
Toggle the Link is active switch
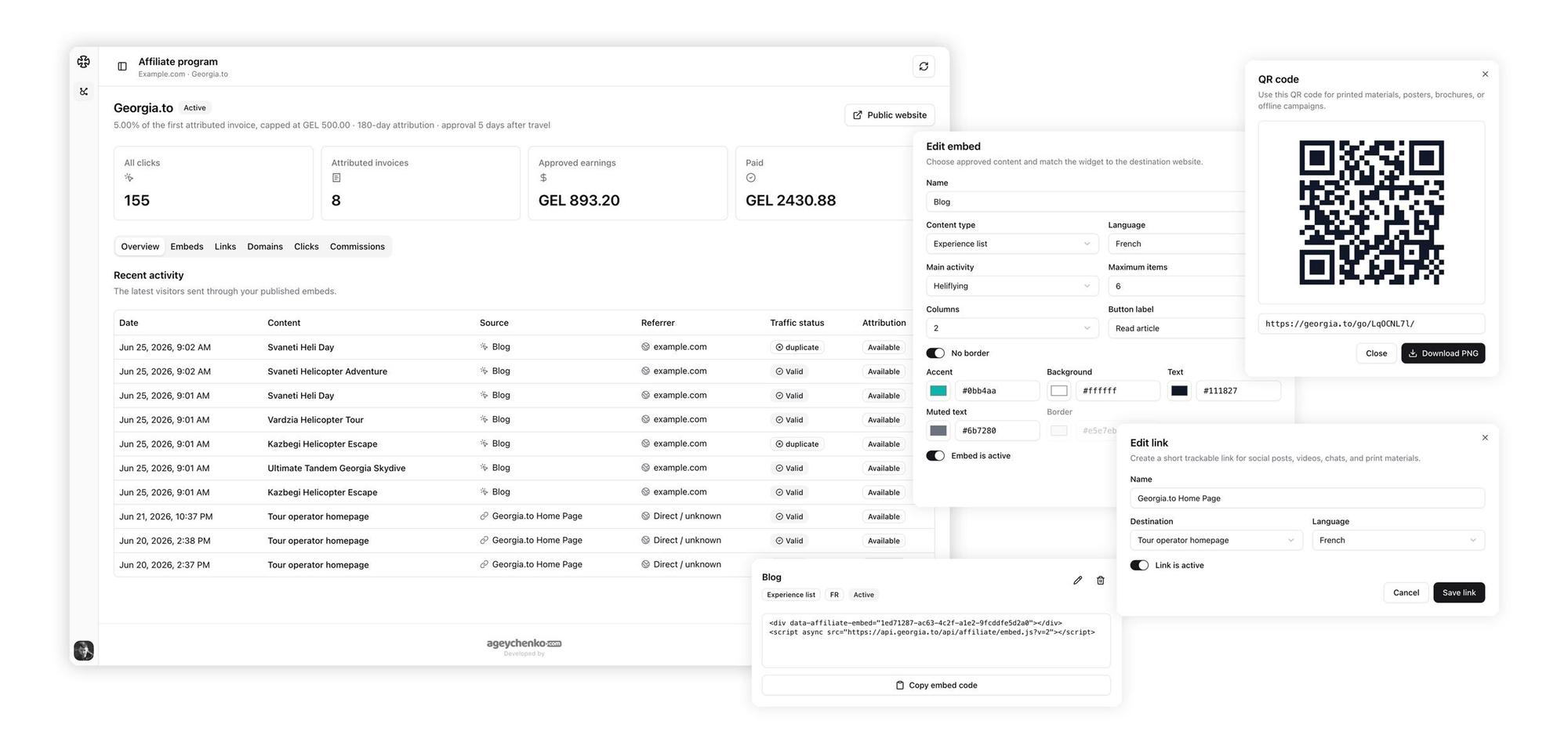pos(1139,566)
